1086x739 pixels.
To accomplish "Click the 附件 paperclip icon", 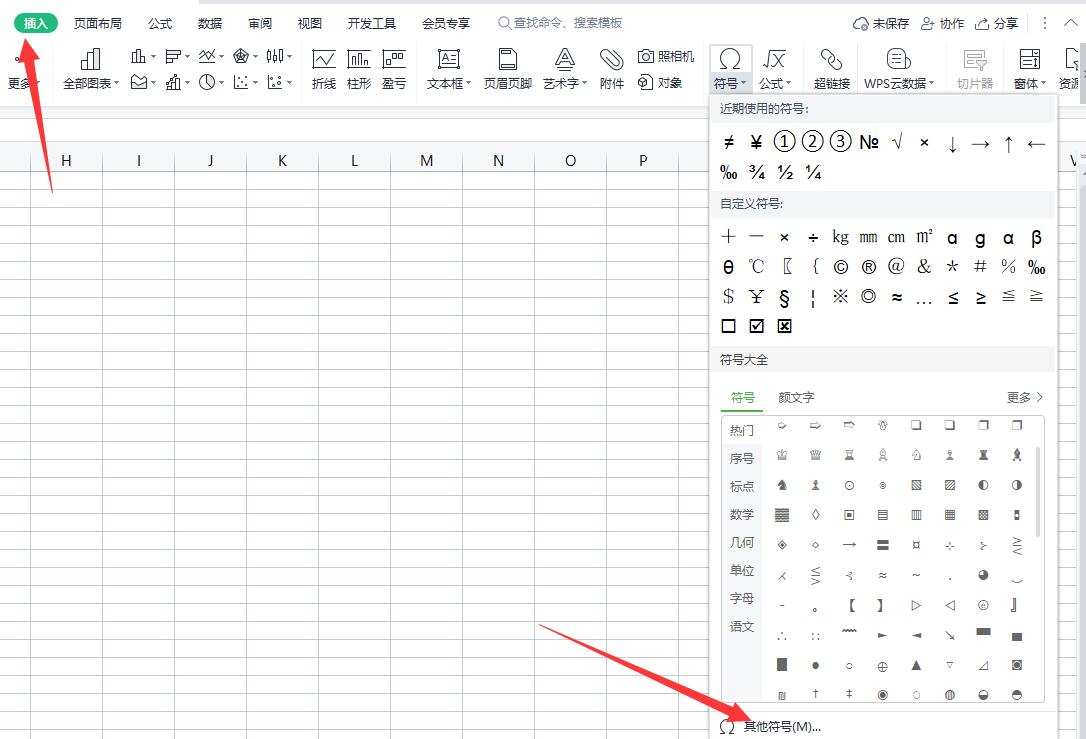I will 612,69.
